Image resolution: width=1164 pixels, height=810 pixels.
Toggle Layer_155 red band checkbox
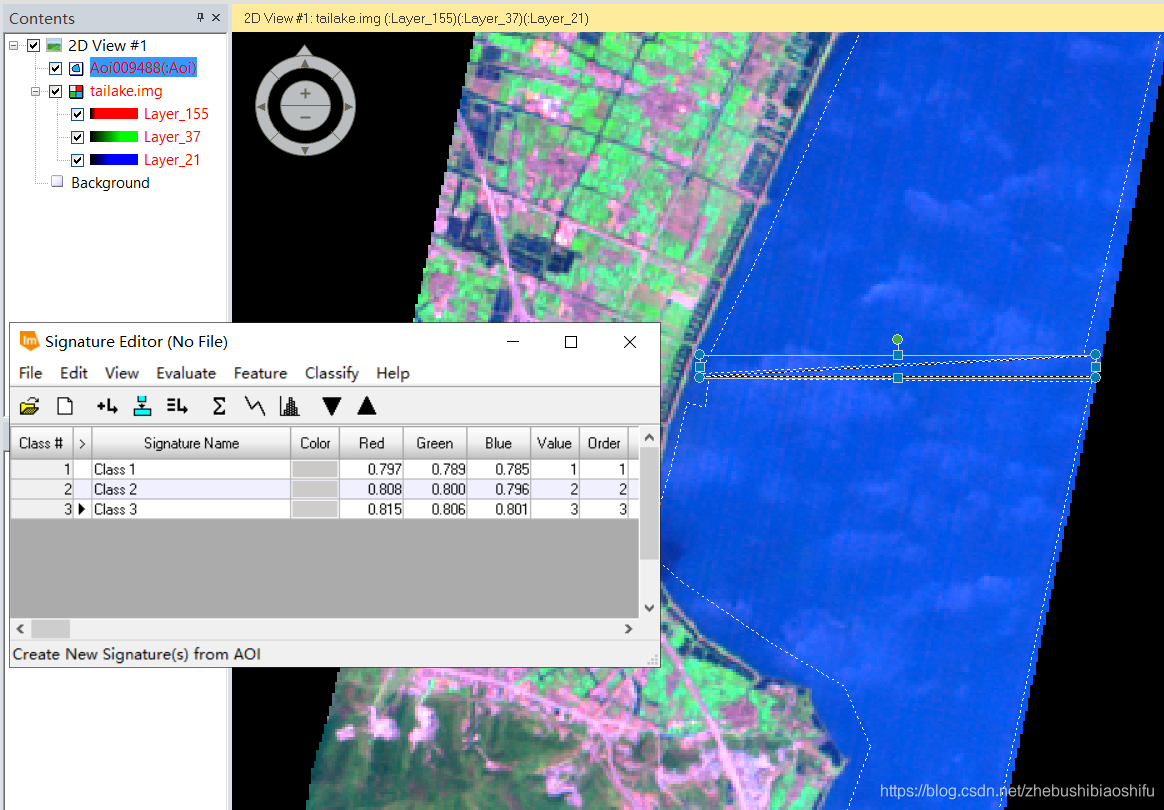77,114
